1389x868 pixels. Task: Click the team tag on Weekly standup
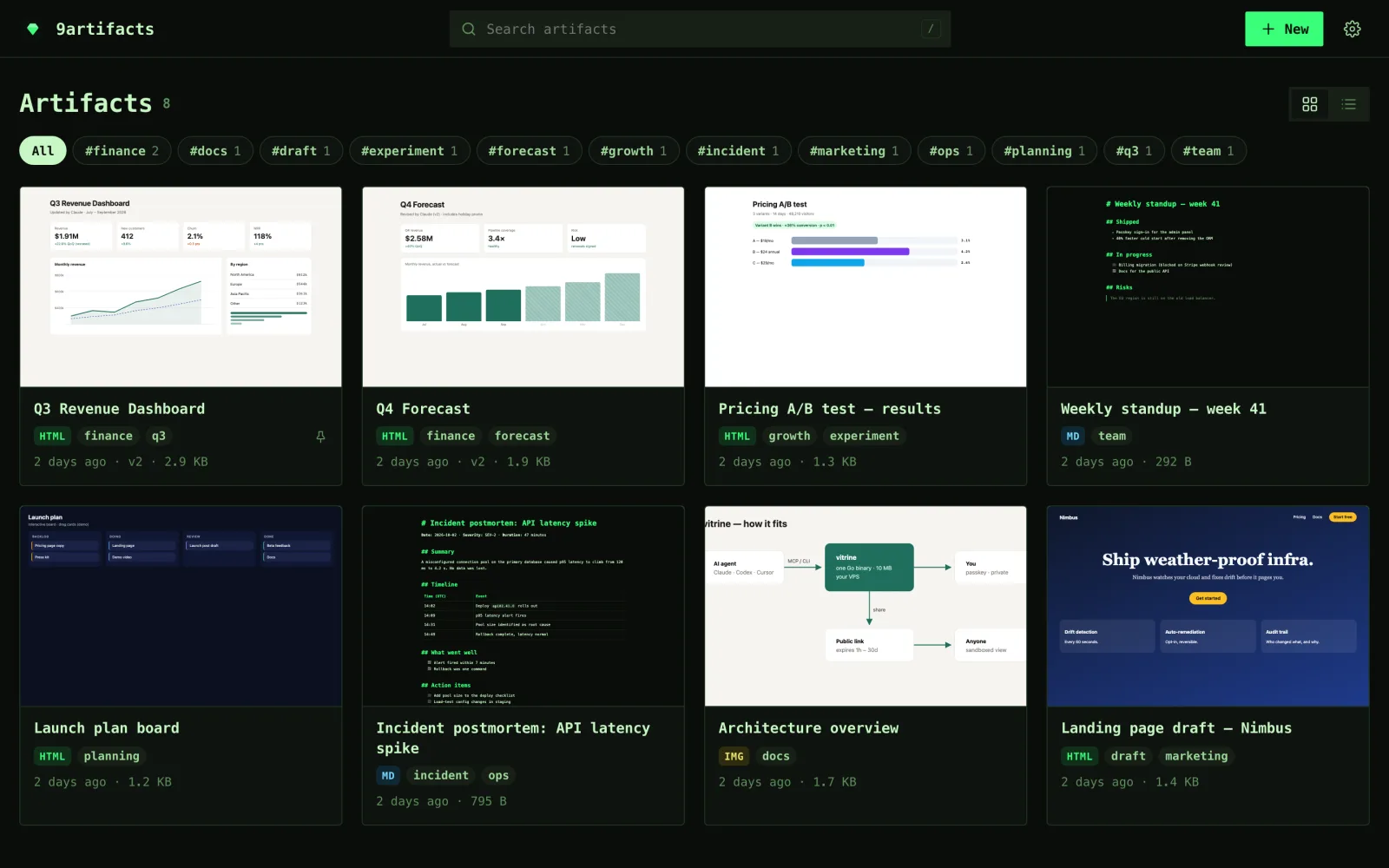pyautogui.click(x=1112, y=437)
